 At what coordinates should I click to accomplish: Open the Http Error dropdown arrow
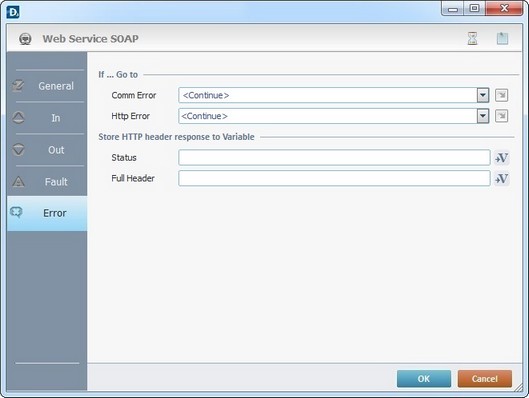pyautogui.click(x=483, y=116)
